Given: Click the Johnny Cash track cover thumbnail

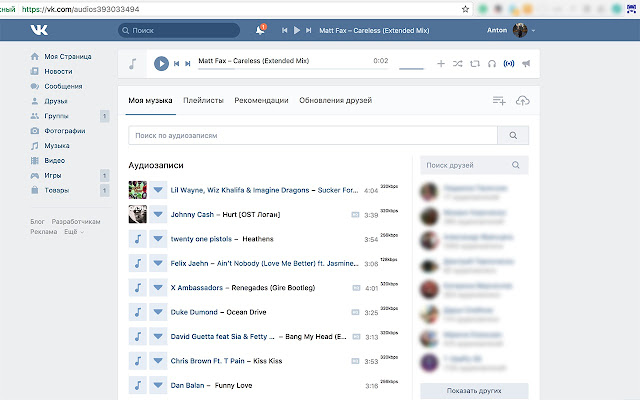Looking at the screenshot, I should tap(138, 214).
